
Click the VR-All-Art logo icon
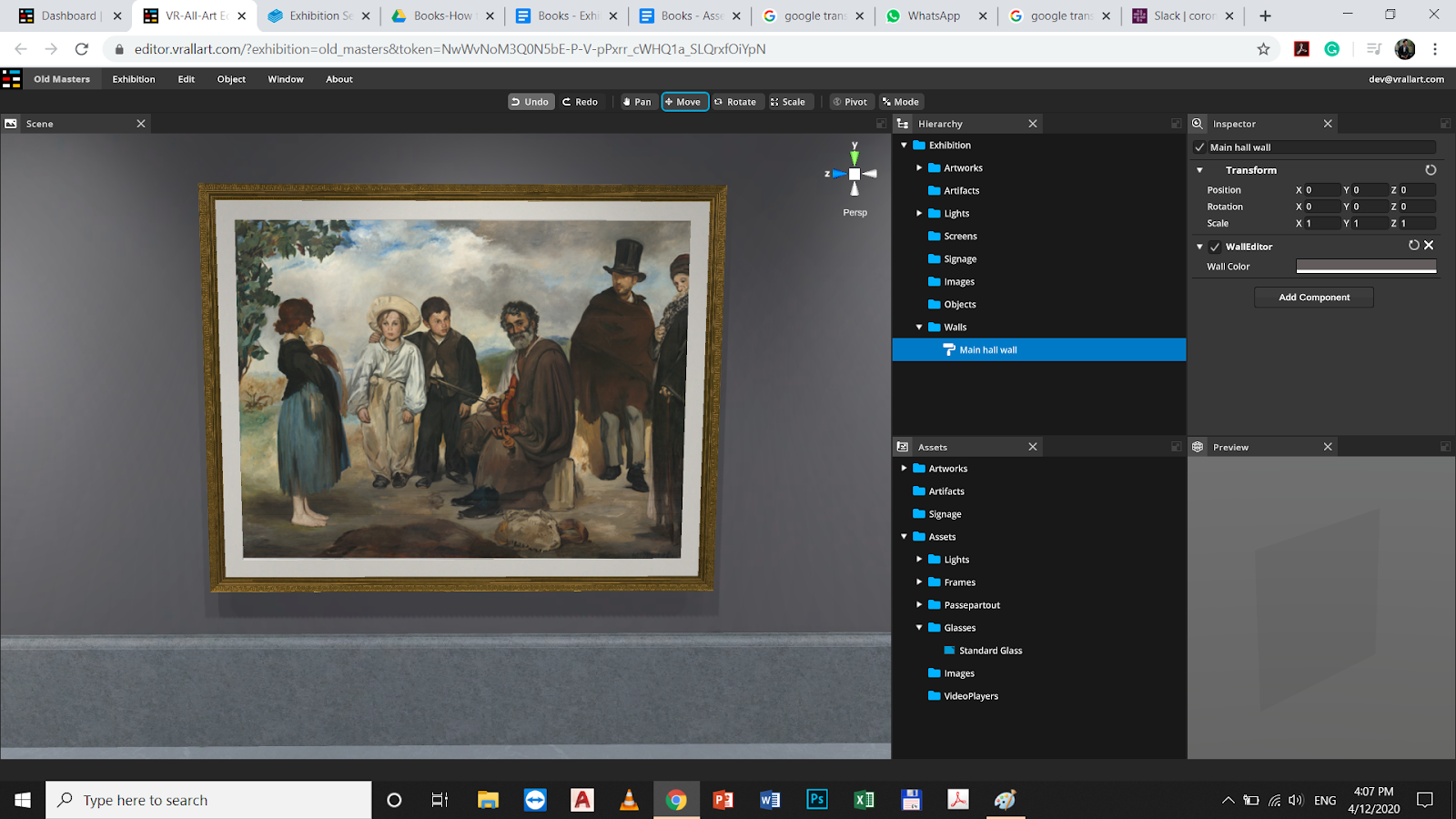point(12,79)
